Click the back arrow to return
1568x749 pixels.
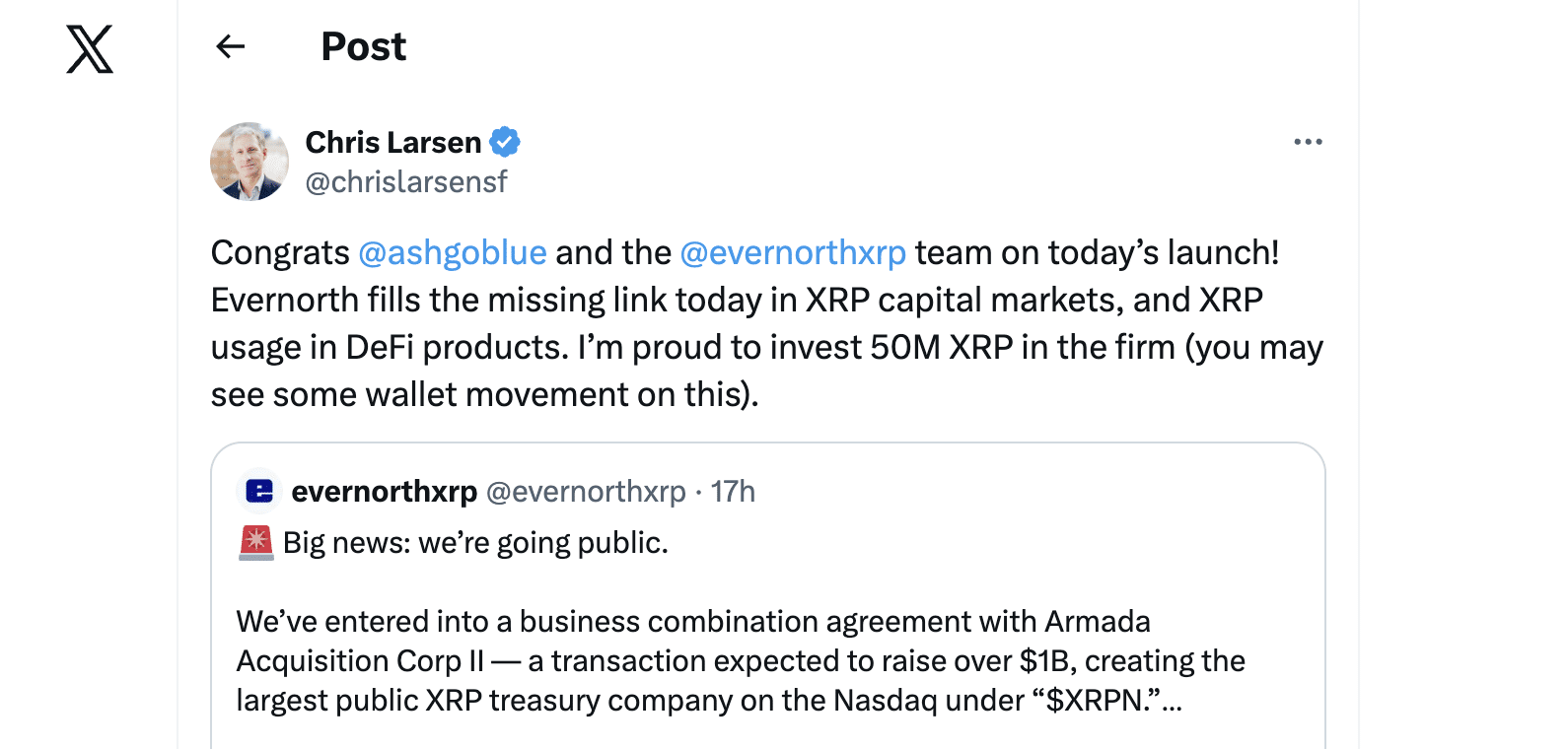[229, 45]
